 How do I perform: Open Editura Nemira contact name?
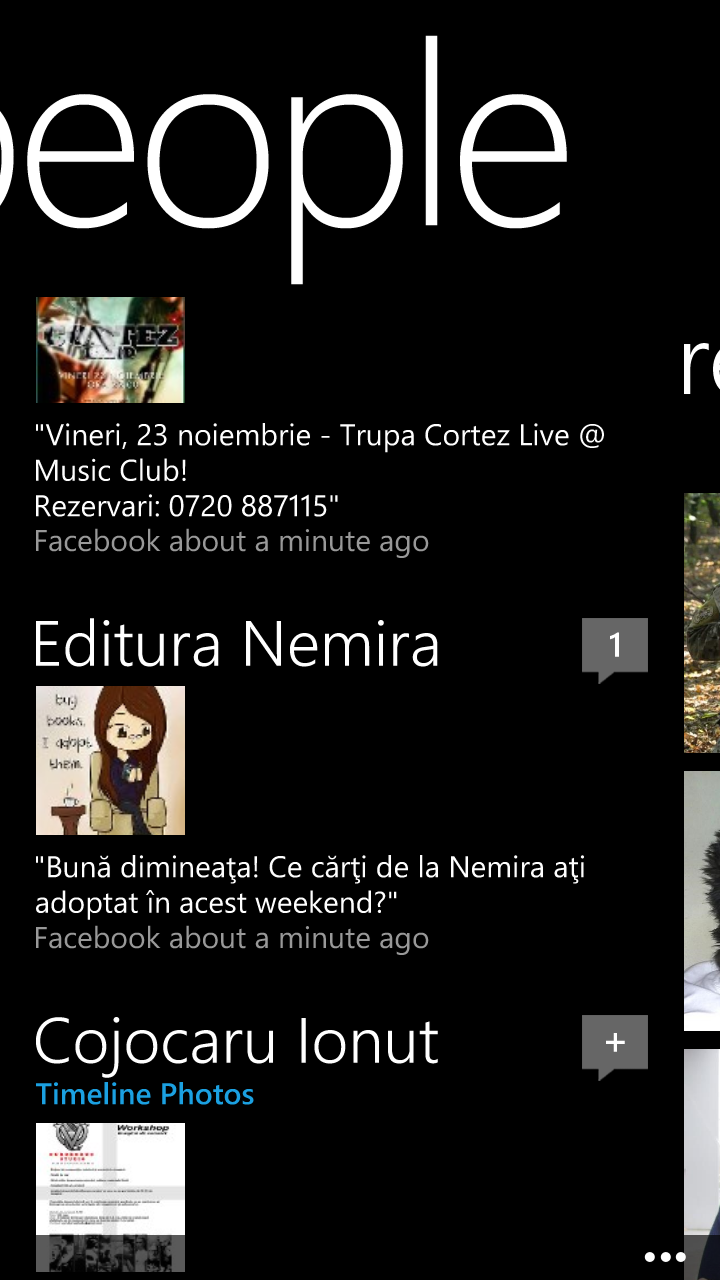(236, 644)
